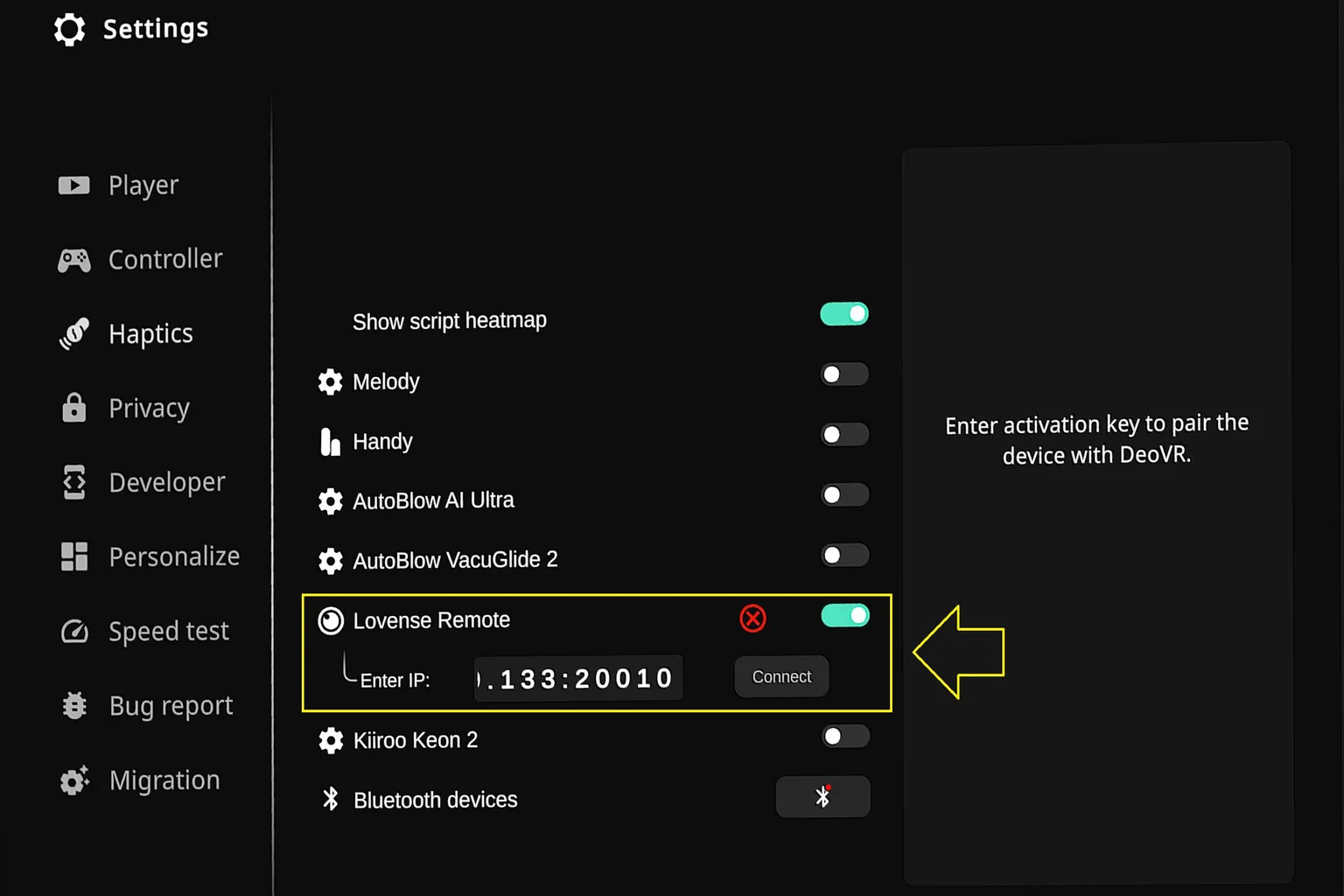The image size is (1344, 896).
Task: Click the gear icon beside Kiiroo Keon 2
Action: tap(331, 741)
